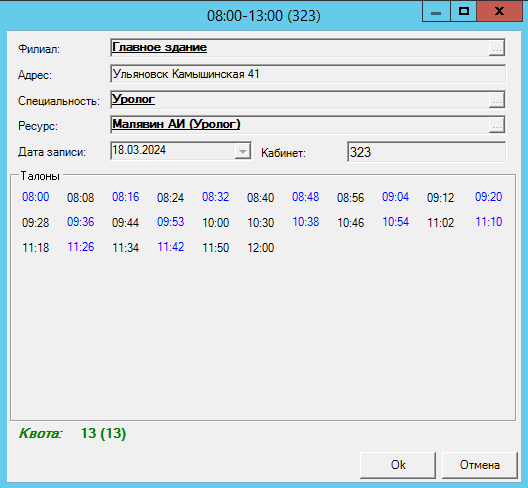Viewport: 528px width, 488px height.
Task: Open Ресурс selection ellipsis button
Action: point(496,125)
